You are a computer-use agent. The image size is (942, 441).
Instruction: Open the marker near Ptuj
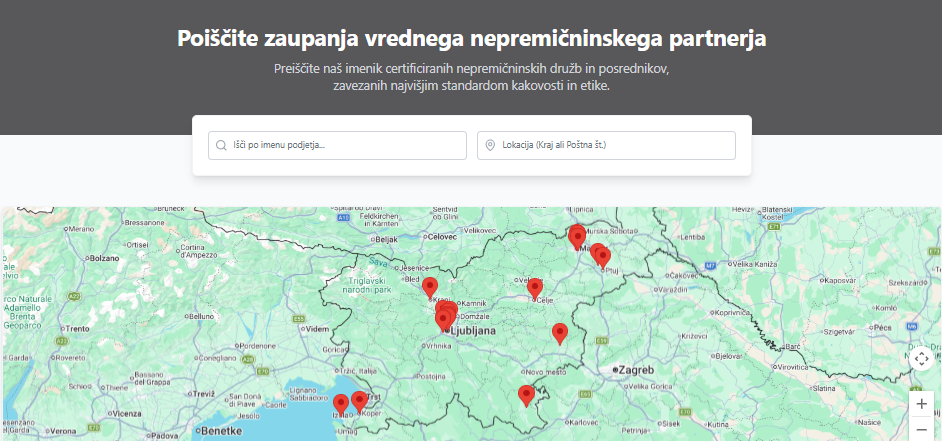603,257
